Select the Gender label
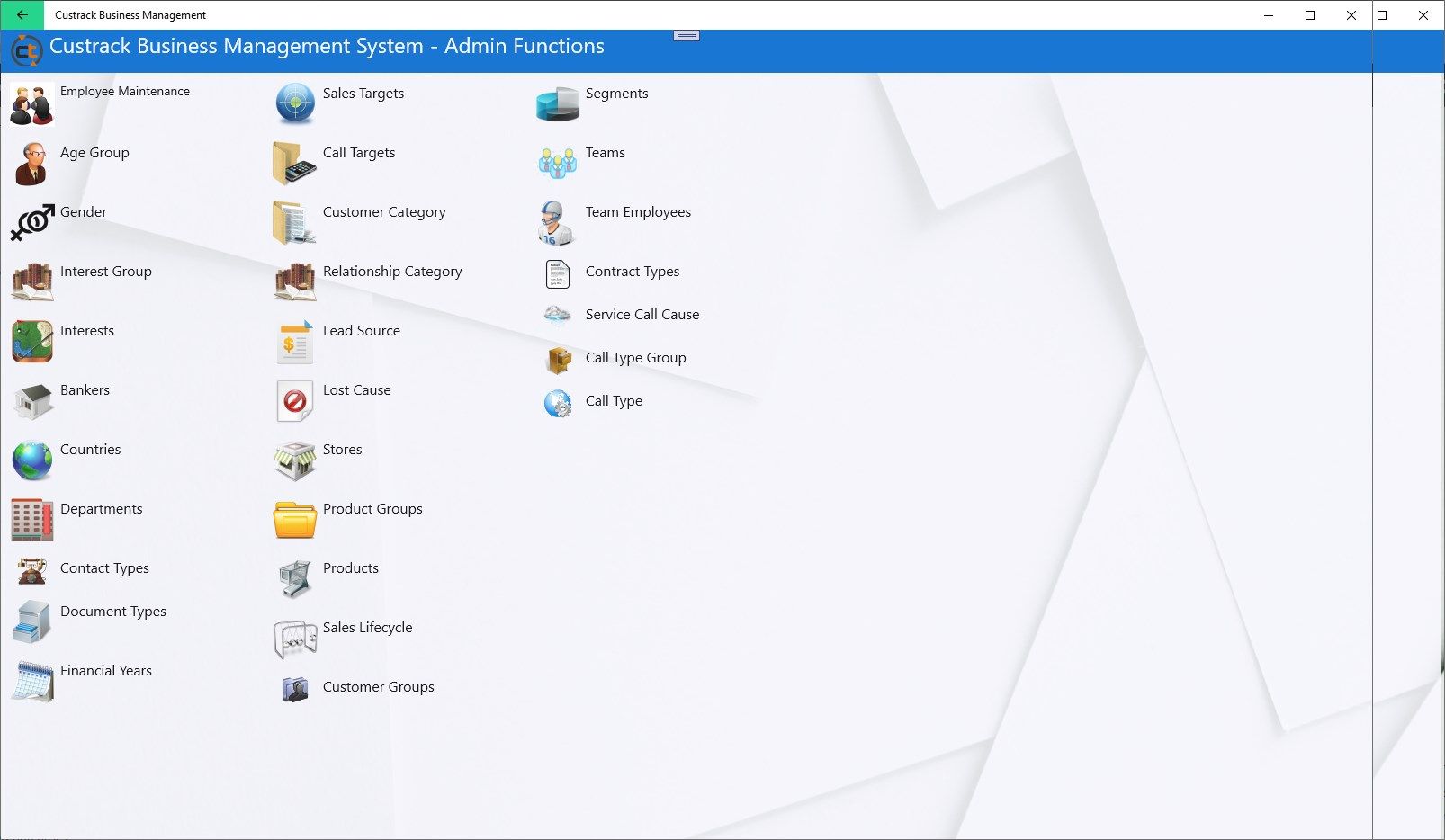This screenshot has height=840, width=1445. click(x=84, y=212)
